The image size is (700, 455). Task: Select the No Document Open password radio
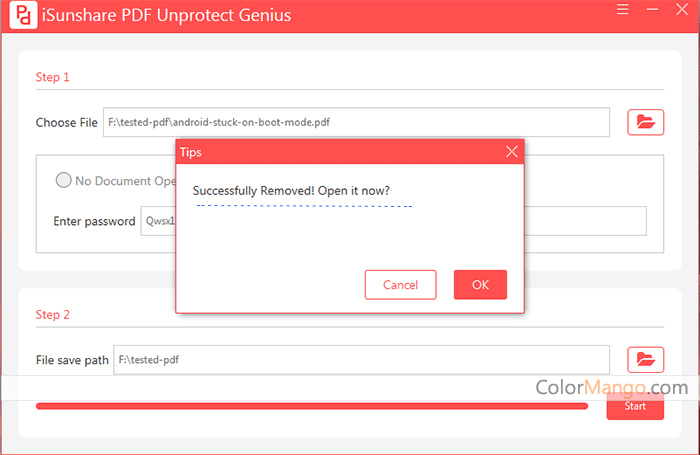coord(64,181)
